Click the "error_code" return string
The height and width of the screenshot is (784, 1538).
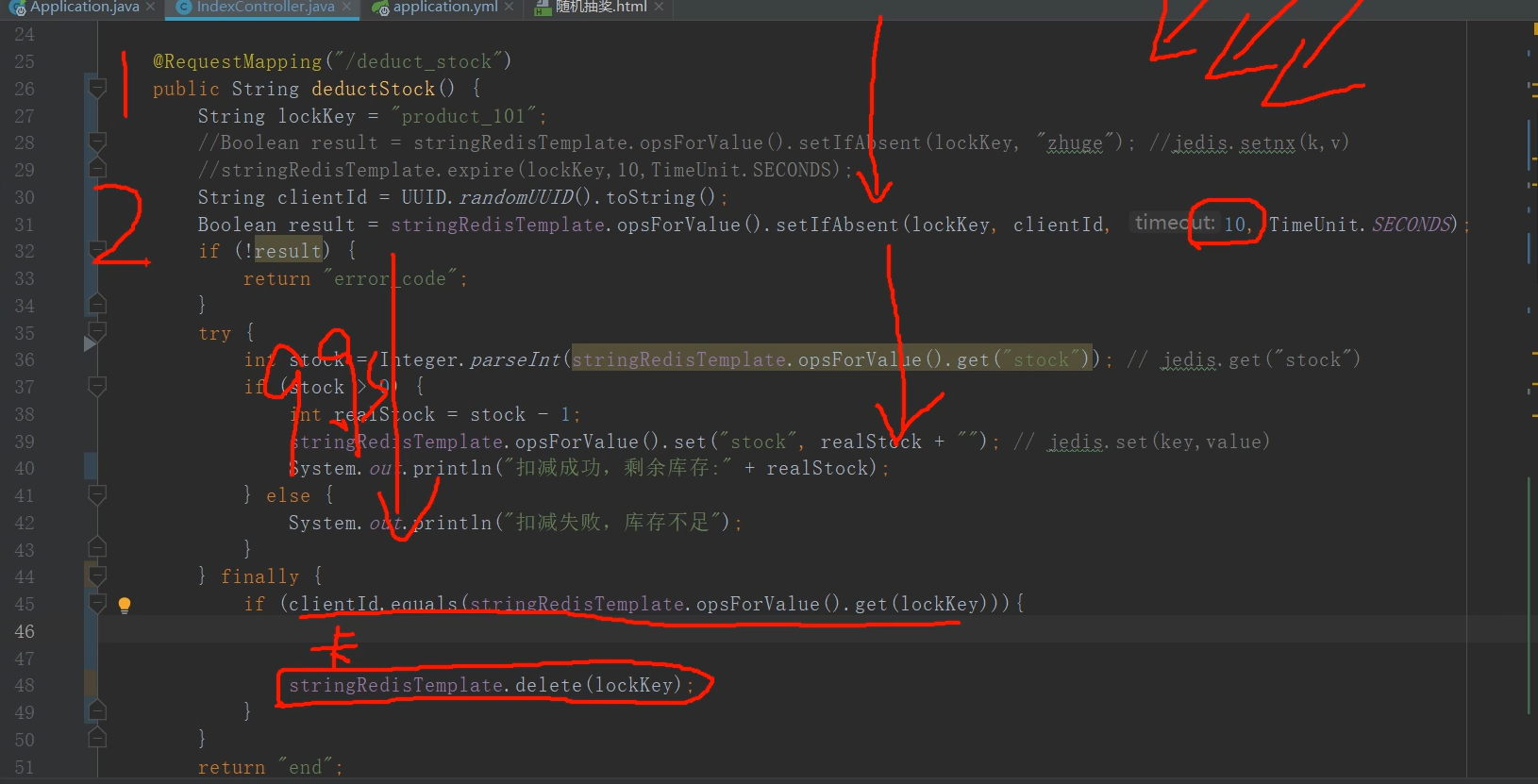pos(391,278)
